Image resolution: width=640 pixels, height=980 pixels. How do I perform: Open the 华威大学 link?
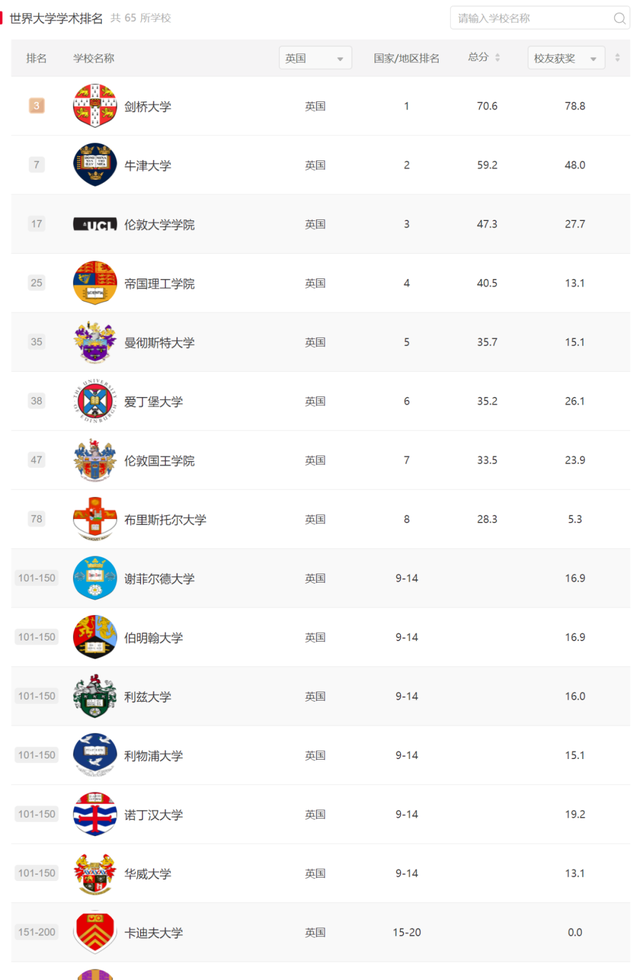coord(148,873)
